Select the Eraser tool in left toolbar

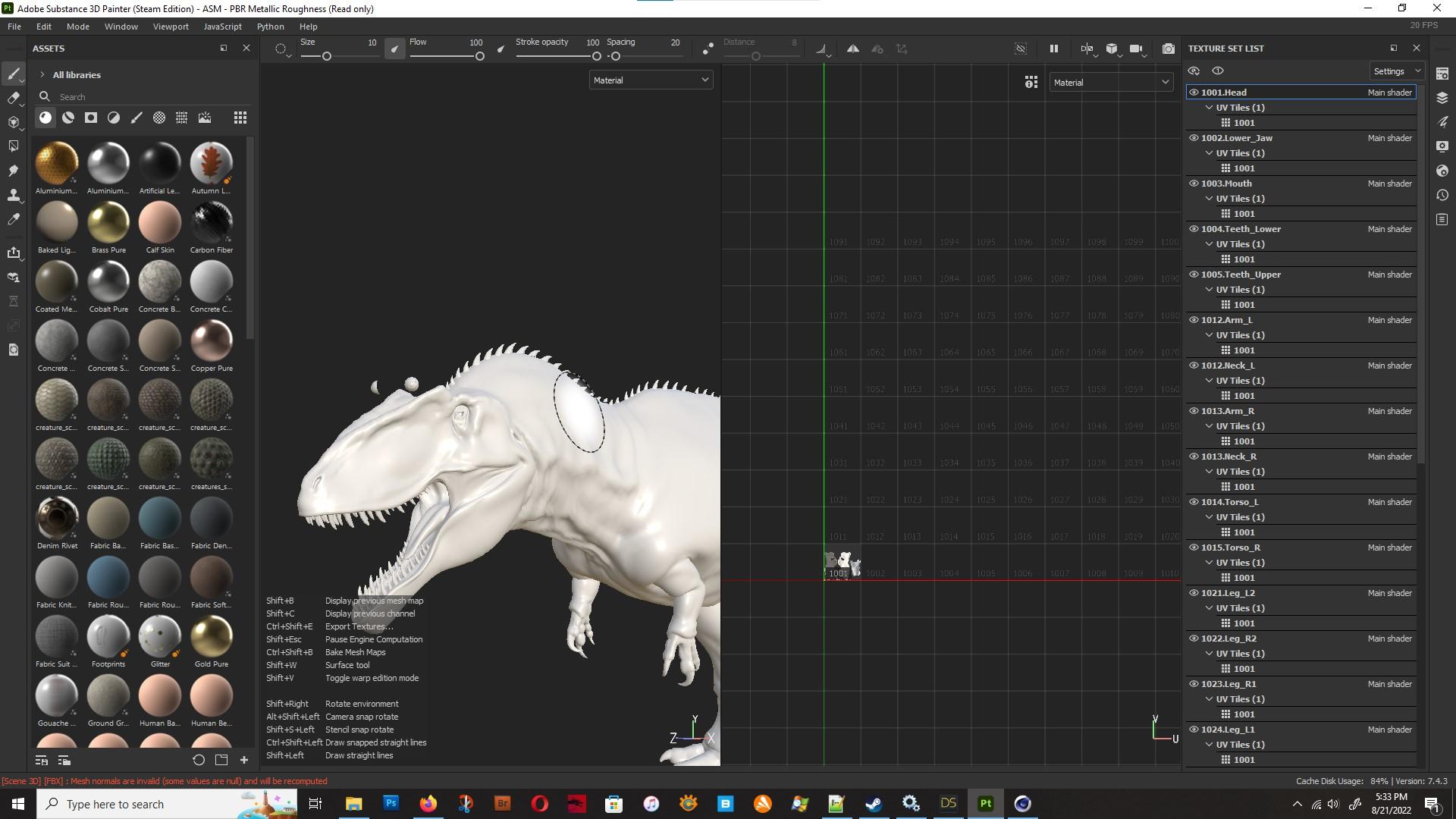pyautogui.click(x=13, y=98)
